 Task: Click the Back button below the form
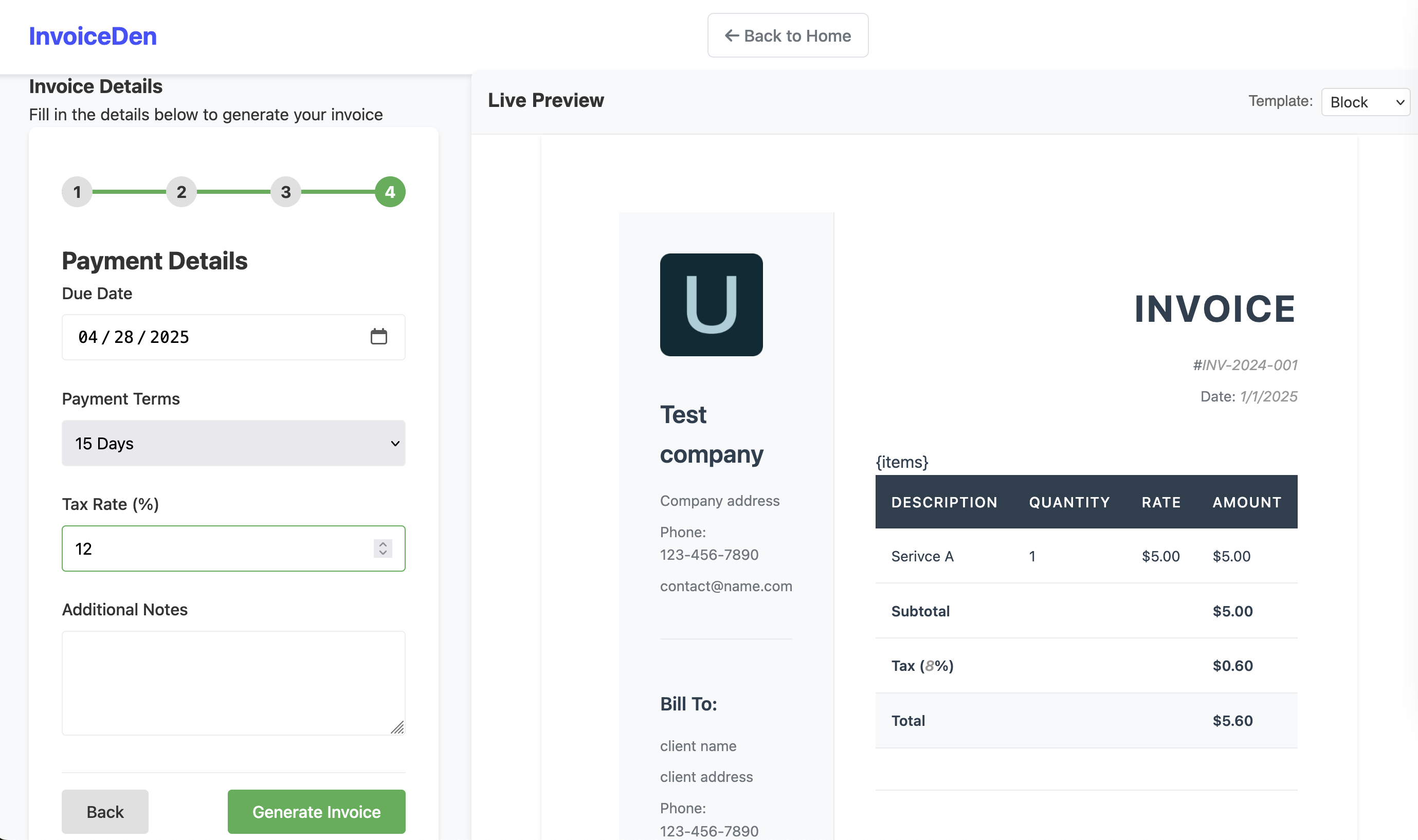tap(105, 811)
